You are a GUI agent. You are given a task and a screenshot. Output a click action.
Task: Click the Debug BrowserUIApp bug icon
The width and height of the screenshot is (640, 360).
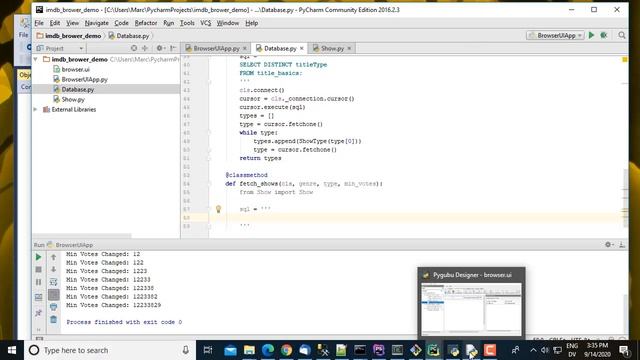coord(604,36)
